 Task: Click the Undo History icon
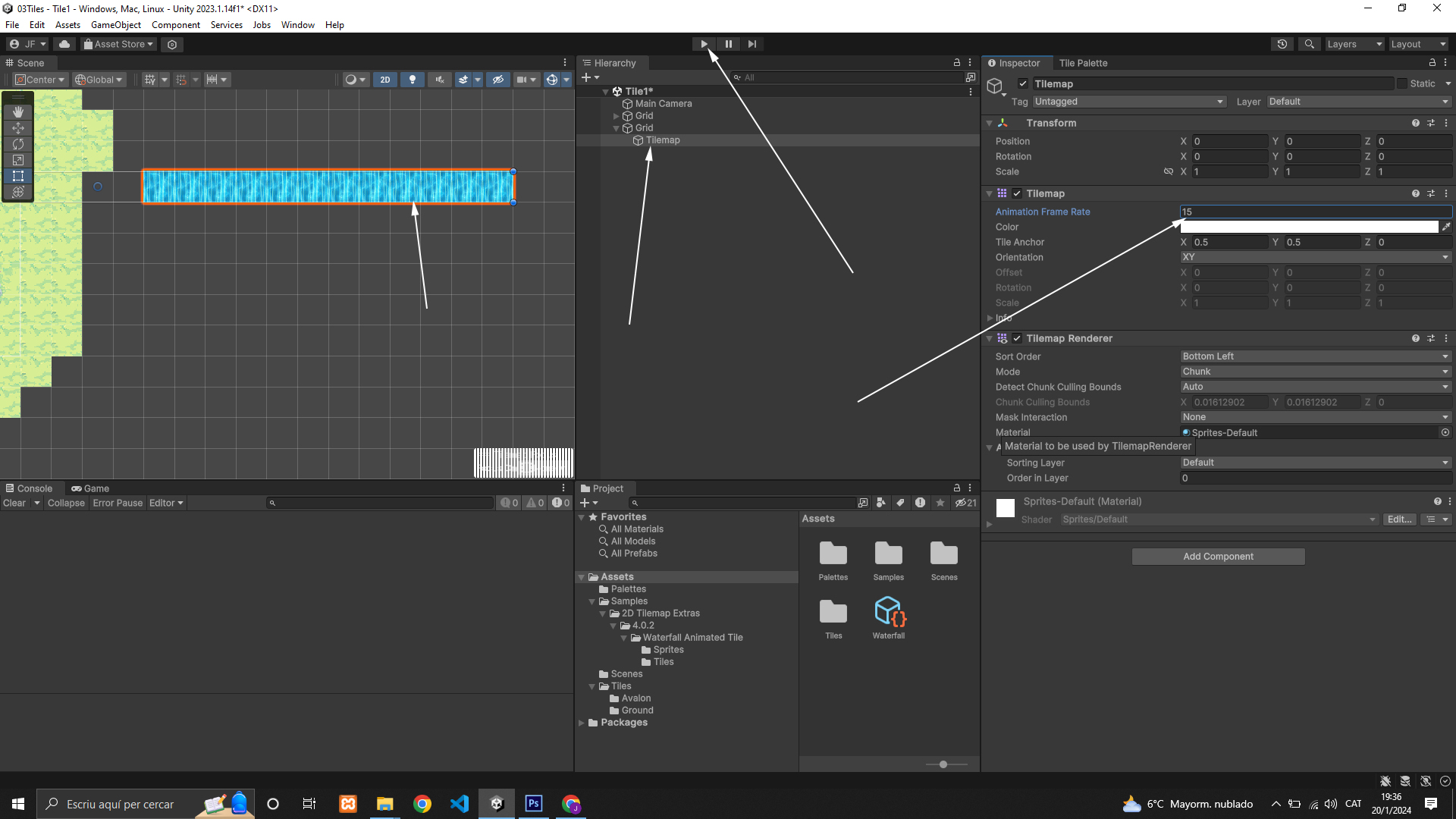point(1282,44)
